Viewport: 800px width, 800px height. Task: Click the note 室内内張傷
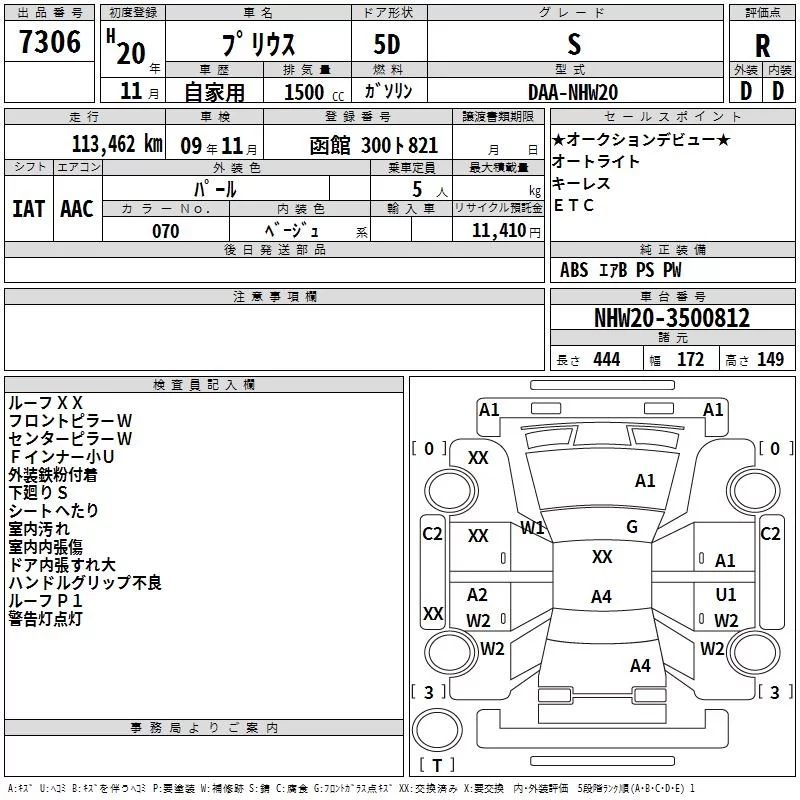pos(45,547)
